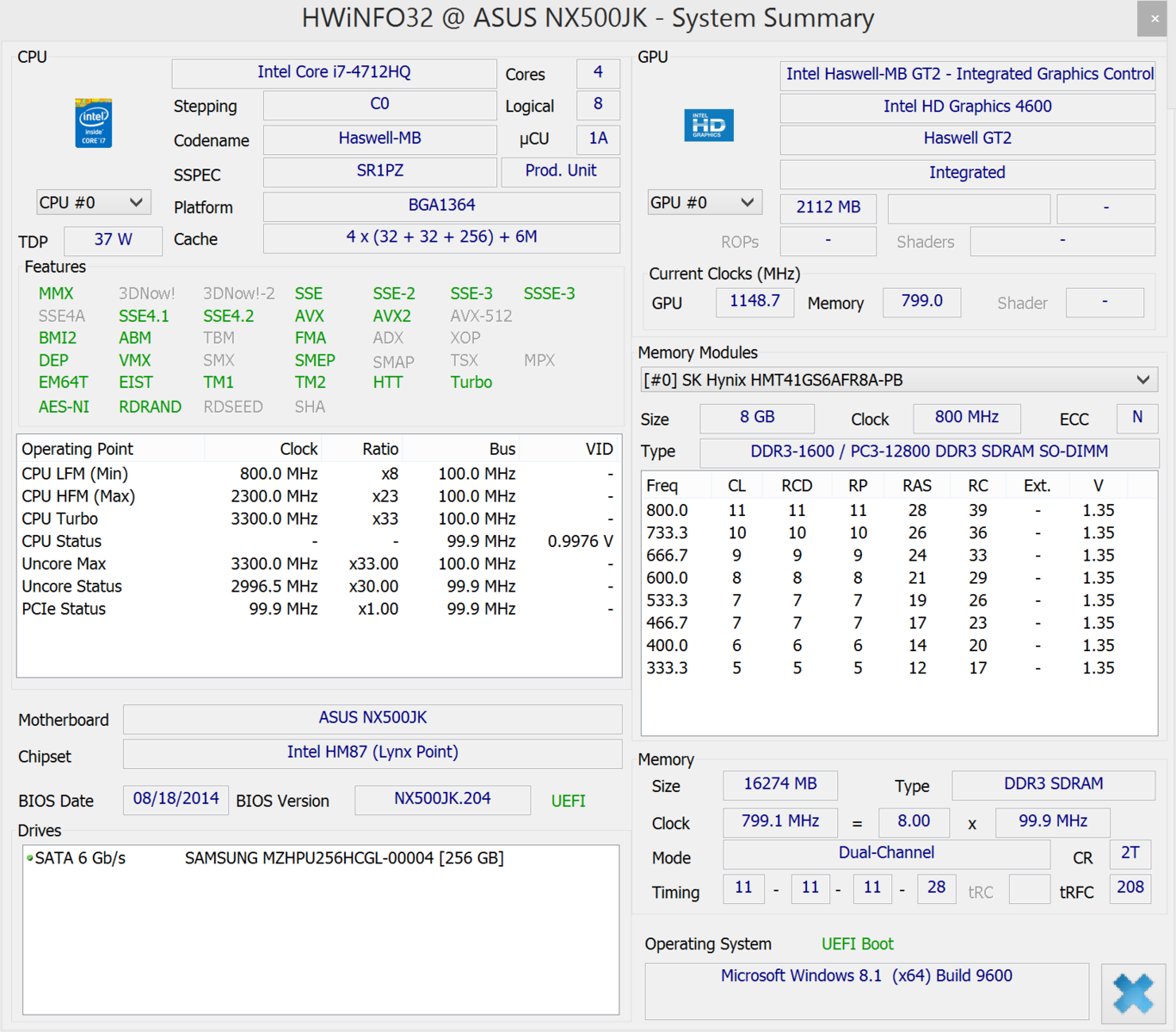
Task: Click the blue X button at bottom right
Action: (x=1132, y=993)
